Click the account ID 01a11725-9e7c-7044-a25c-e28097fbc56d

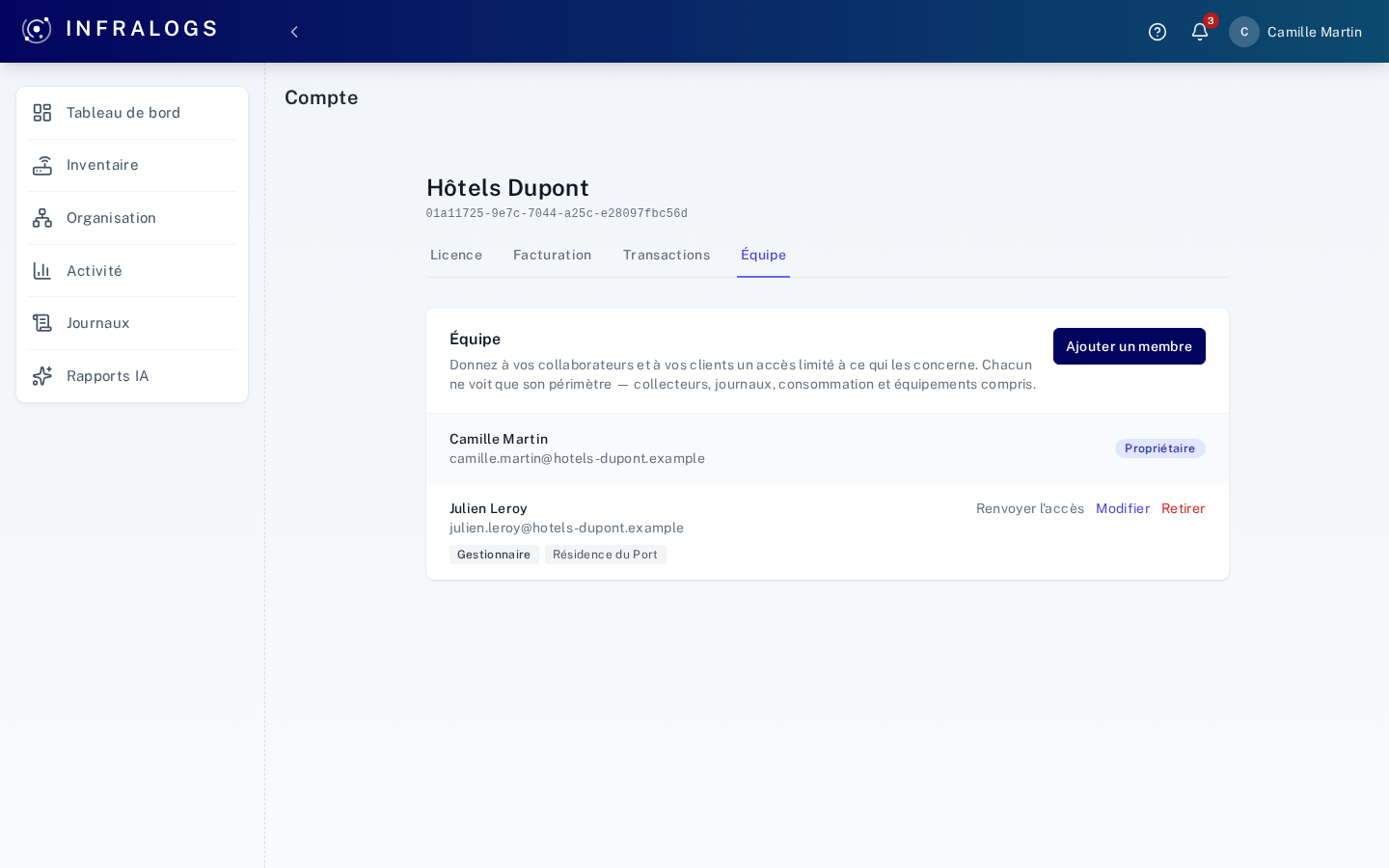click(557, 214)
